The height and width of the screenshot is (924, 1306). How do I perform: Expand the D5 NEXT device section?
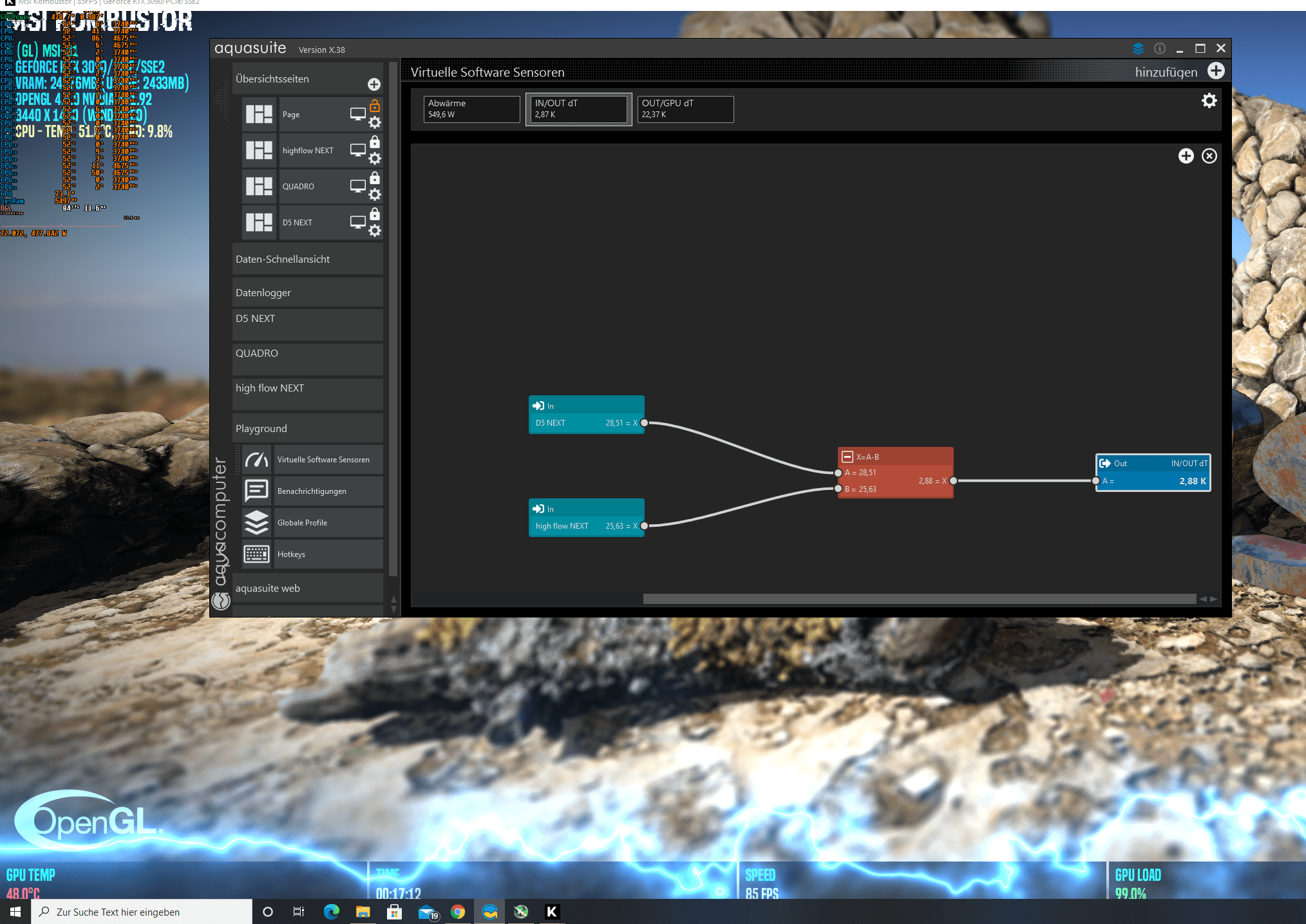coord(307,325)
